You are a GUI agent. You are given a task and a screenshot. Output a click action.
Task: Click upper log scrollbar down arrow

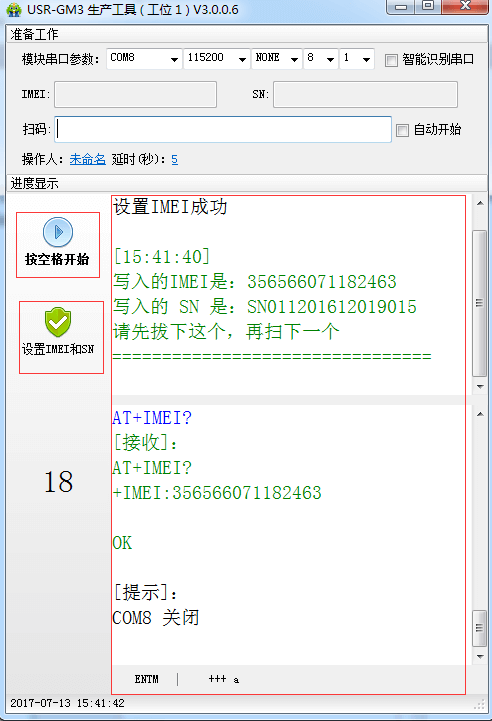coord(480,387)
